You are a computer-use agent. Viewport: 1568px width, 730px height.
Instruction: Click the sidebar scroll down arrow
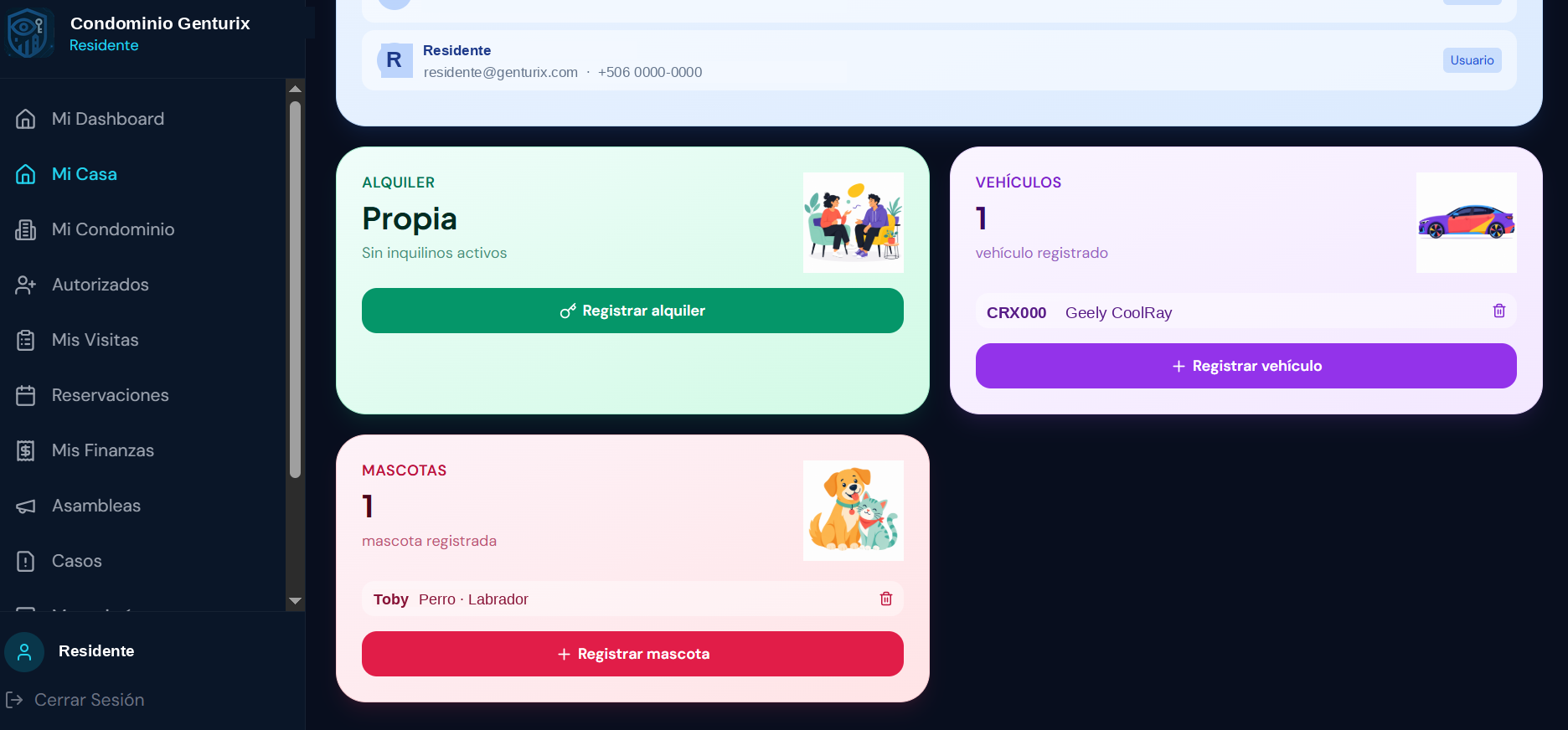(295, 601)
